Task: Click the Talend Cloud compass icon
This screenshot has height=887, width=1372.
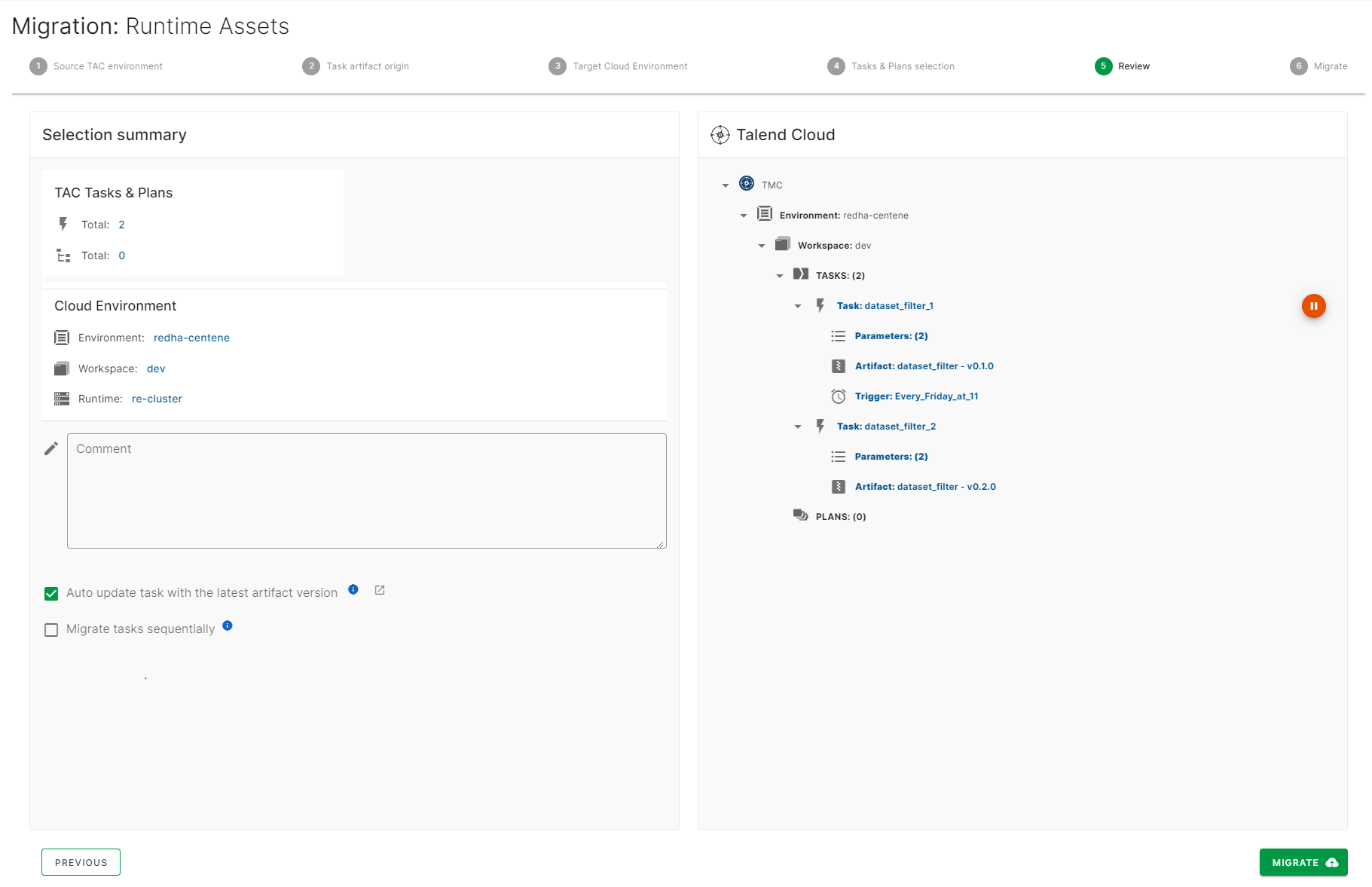Action: 721,134
